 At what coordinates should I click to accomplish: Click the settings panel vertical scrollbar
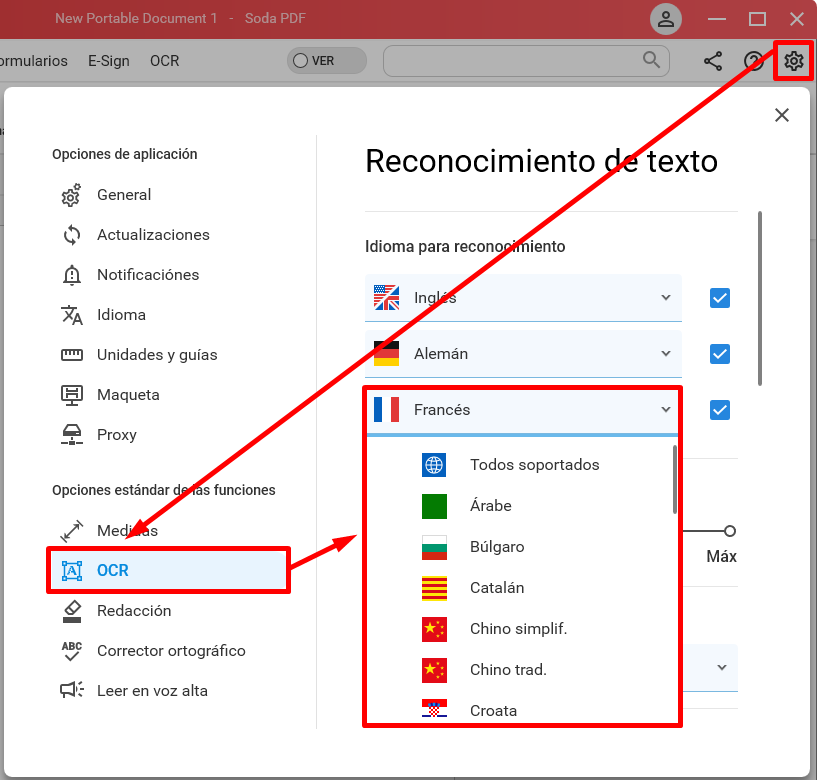tap(760, 299)
